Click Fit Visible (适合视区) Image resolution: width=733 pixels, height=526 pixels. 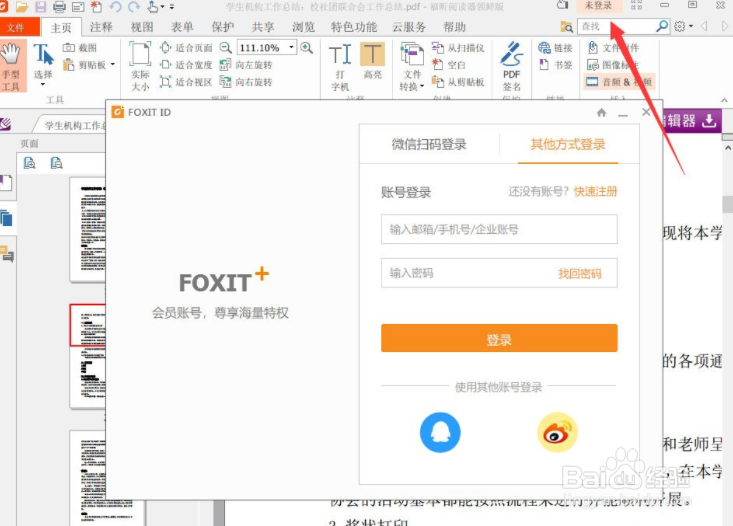pyautogui.click(x=186, y=82)
